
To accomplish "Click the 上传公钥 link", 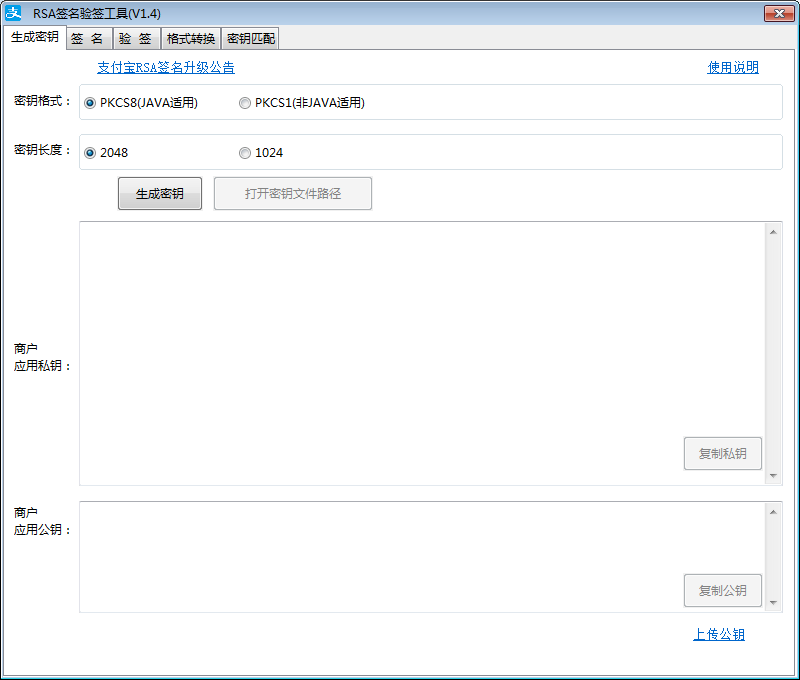I will (719, 634).
